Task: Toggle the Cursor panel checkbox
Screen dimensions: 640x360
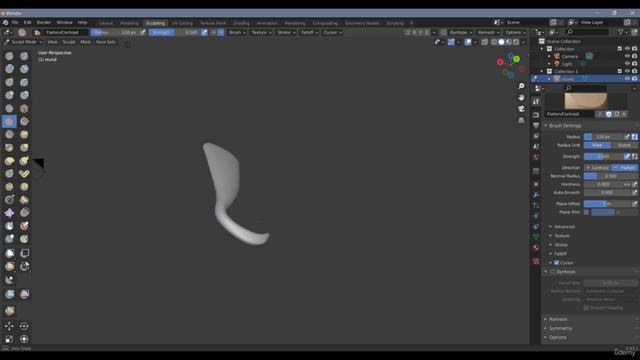Action: [556, 262]
